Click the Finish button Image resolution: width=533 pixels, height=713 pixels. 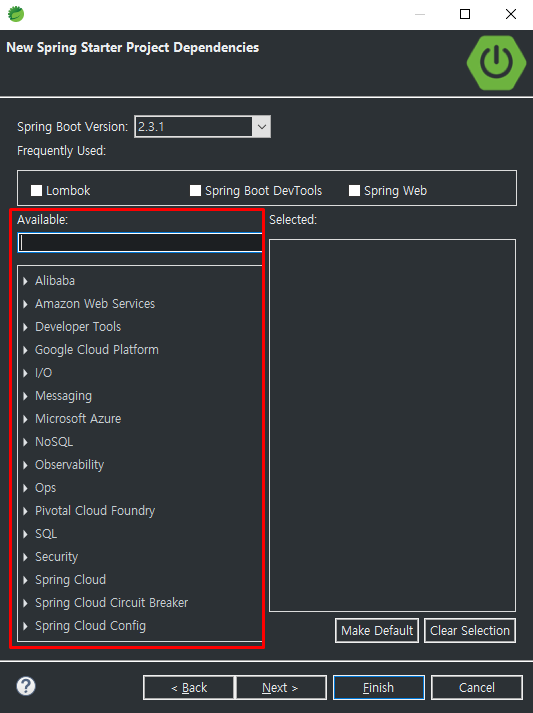(x=379, y=688)
